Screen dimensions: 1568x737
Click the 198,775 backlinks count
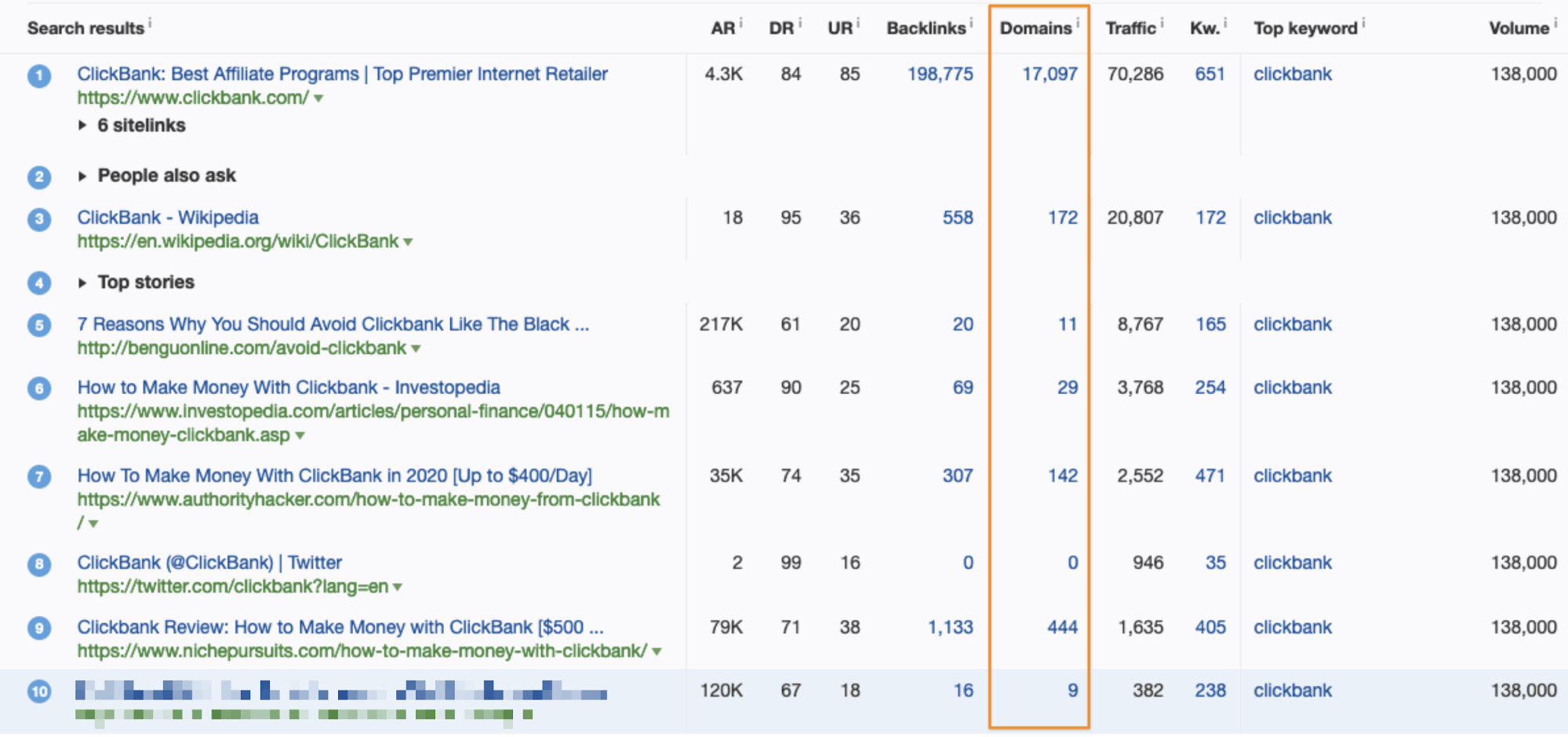point(940,75)
